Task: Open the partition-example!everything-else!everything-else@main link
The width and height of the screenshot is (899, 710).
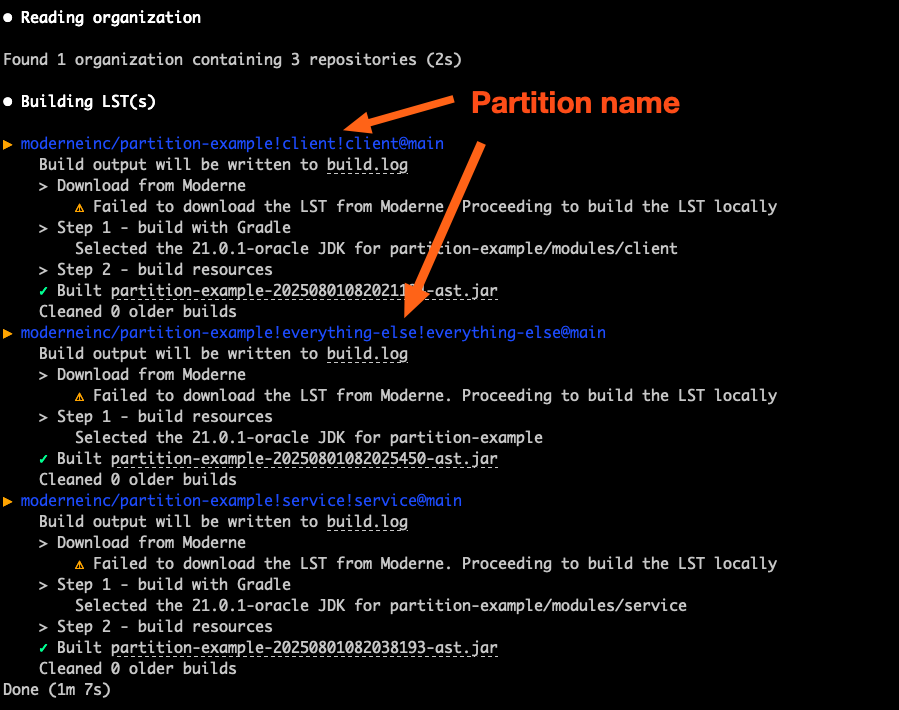Action: [313, 333]
